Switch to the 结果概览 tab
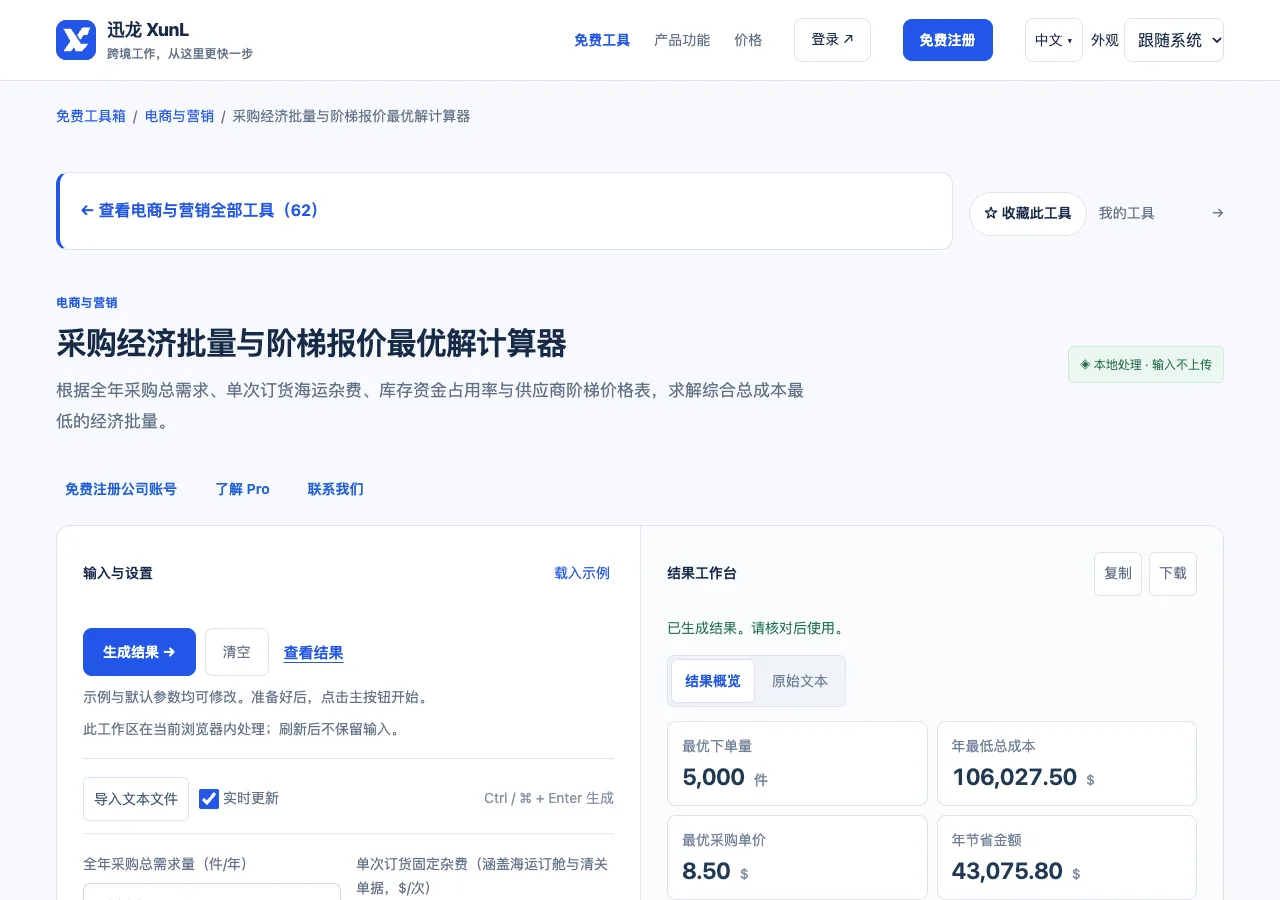The image size is (1280, 900). [713, 681]
